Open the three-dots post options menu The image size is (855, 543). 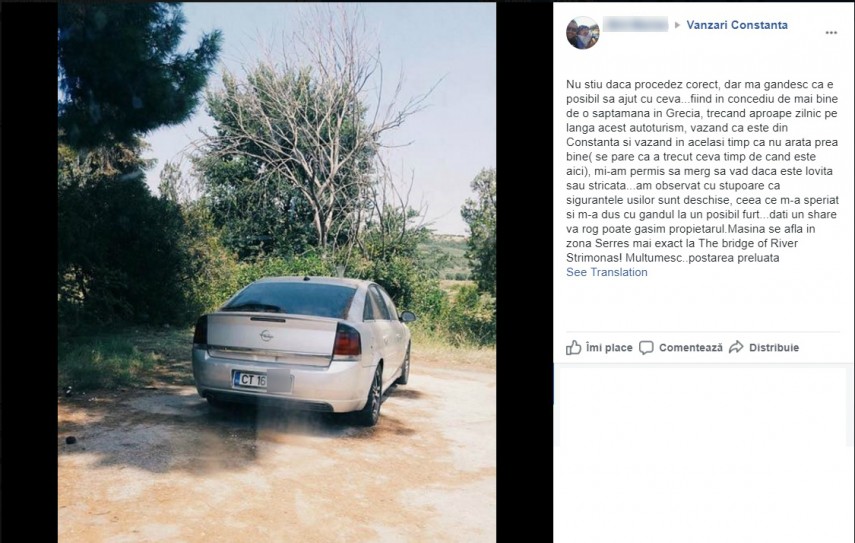point(831,33)
